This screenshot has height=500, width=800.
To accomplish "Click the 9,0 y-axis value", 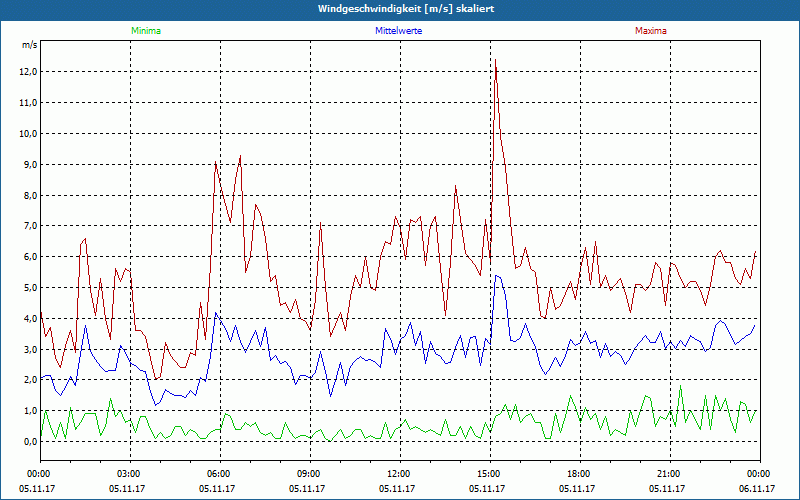I will point(30,164).
